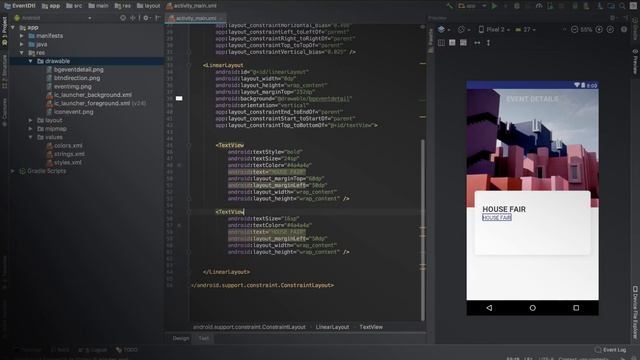
Task: Click the zoom to fit preview icon
Action: [x=610, y=29]
